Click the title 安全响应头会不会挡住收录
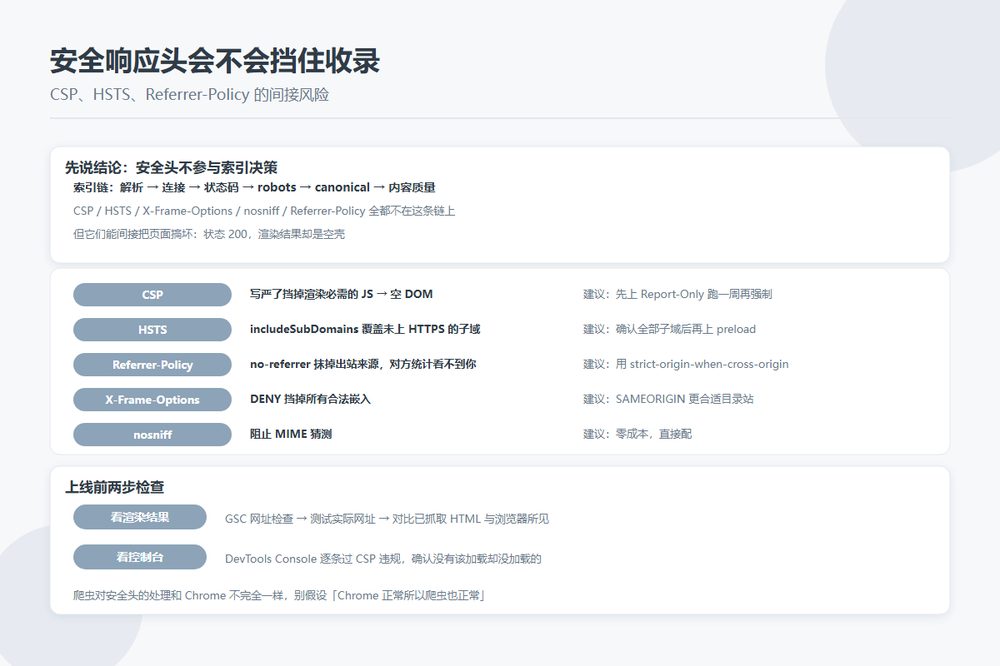The image size is (1000, 666). [215, 61]
